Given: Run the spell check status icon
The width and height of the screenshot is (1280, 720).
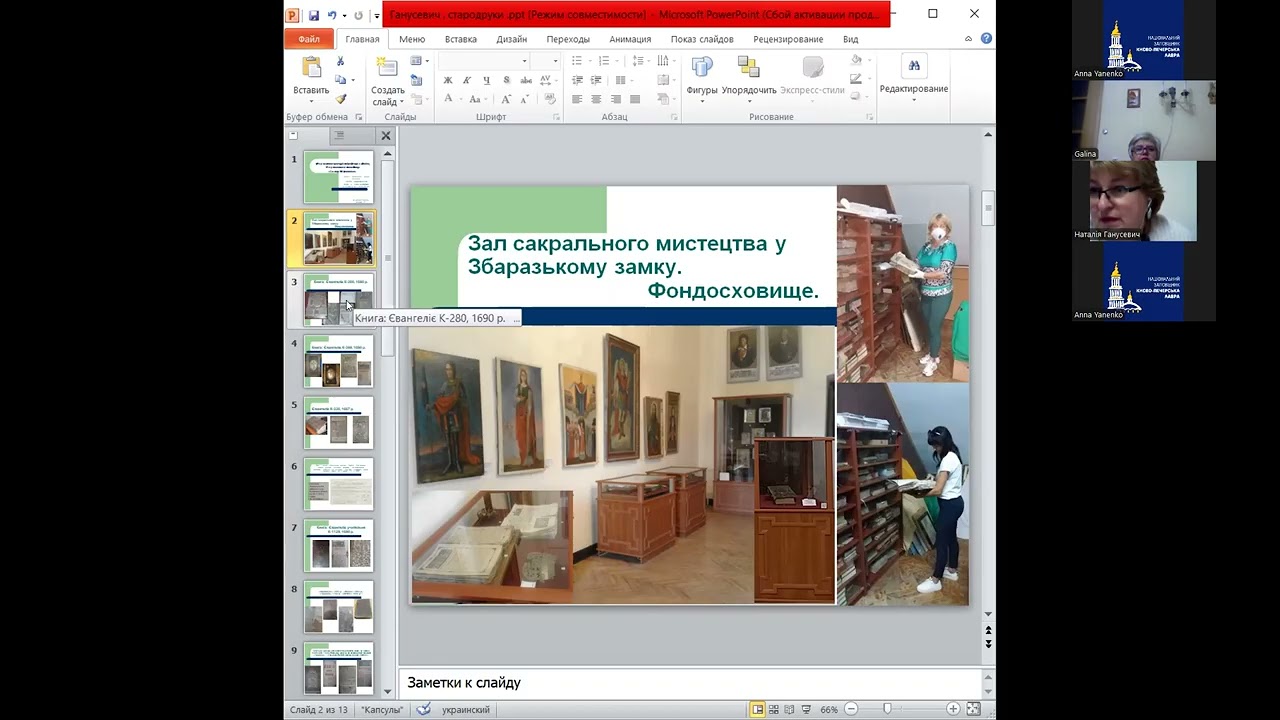Looking at the screenshot, I should click(x=424, y=710).
